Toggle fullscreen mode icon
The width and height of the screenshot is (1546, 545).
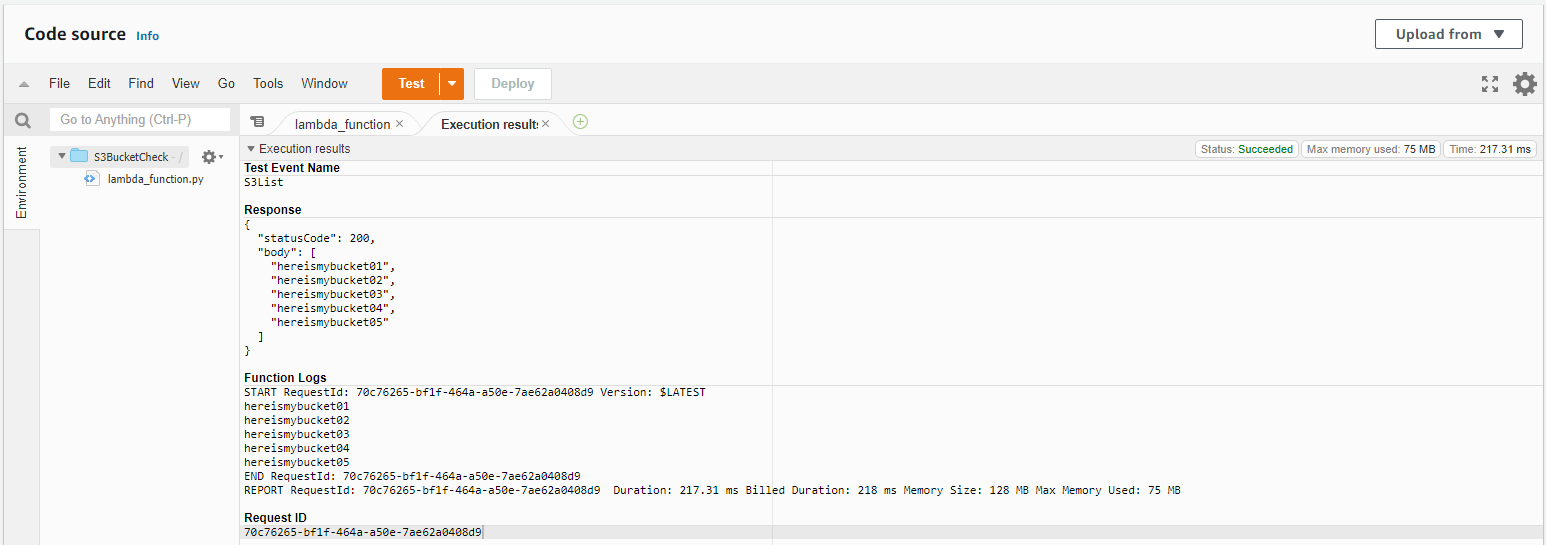click(1490, 84)
